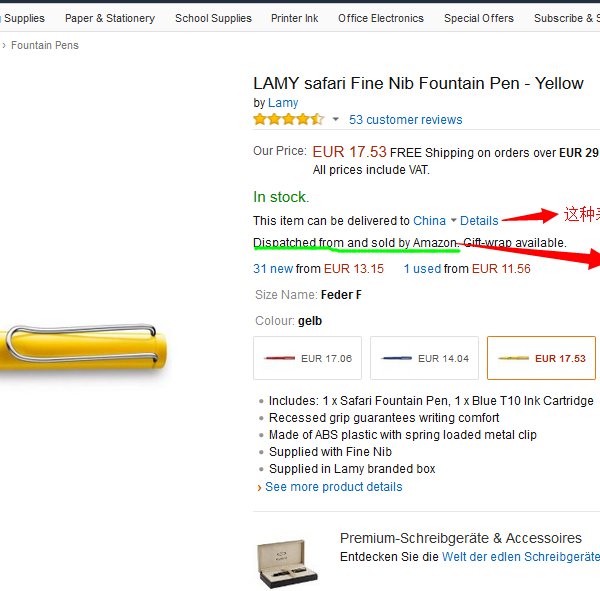View the 53 customer reviews
The image size is (600, 591).
click(x=405, y=120)
